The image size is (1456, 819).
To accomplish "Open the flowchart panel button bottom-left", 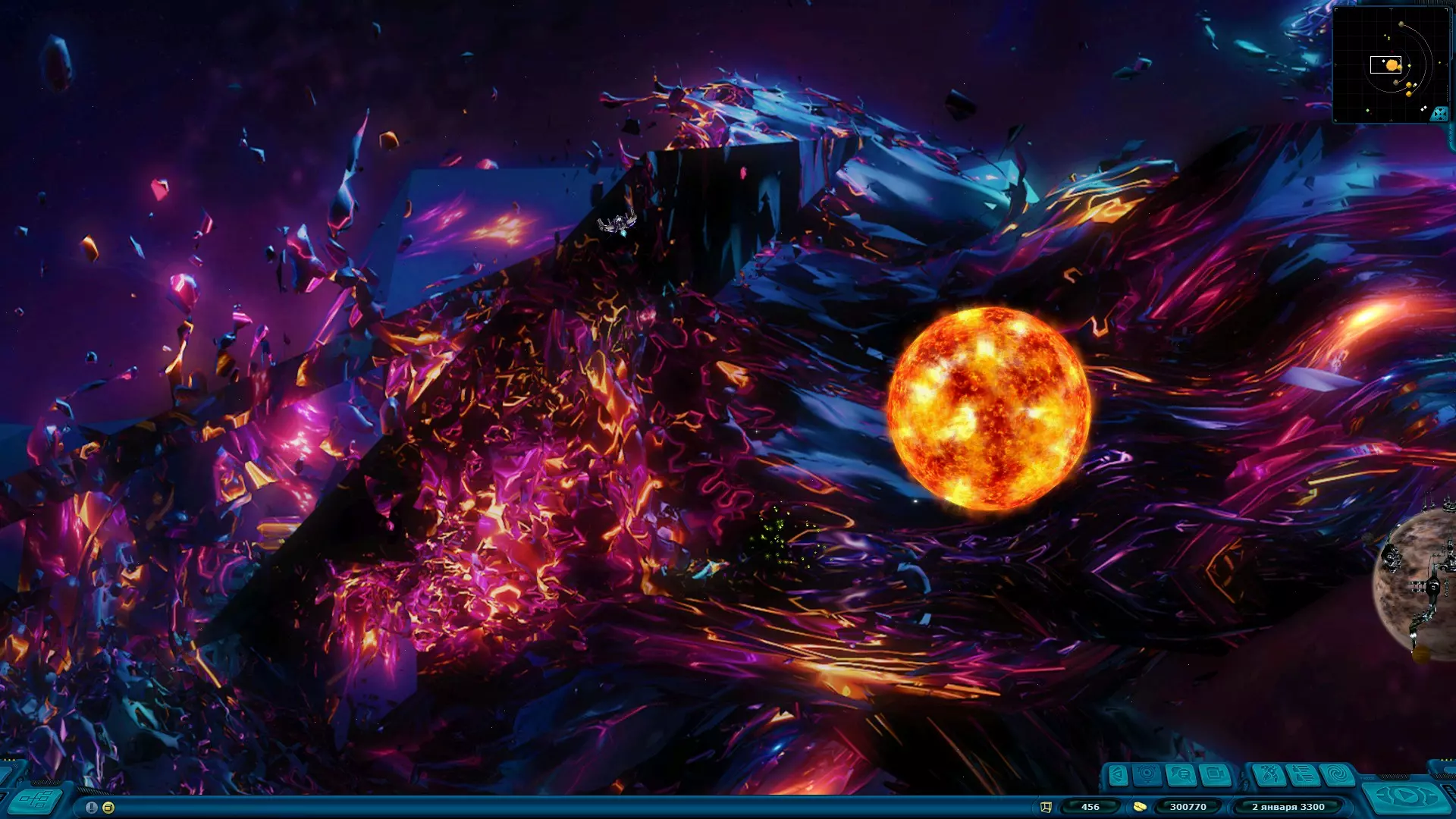I will pyautogui.click(x=35, y=799).
